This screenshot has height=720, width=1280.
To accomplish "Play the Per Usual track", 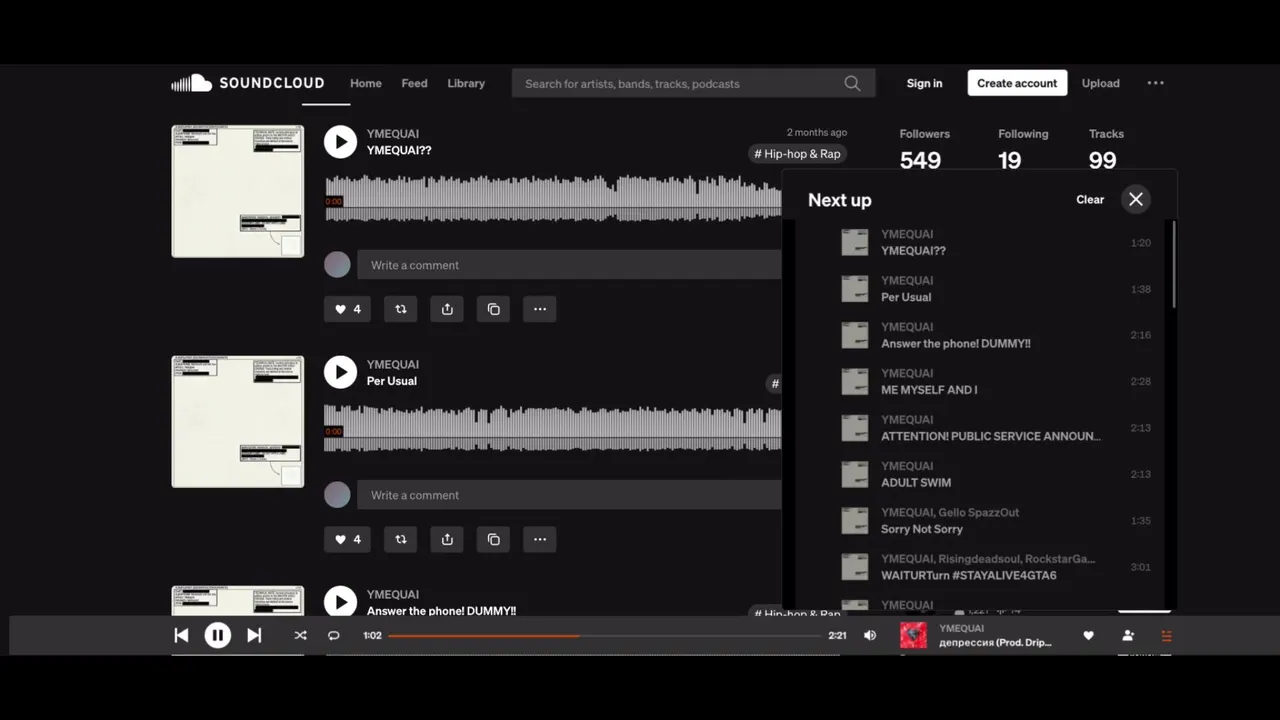I will point(340,372).
